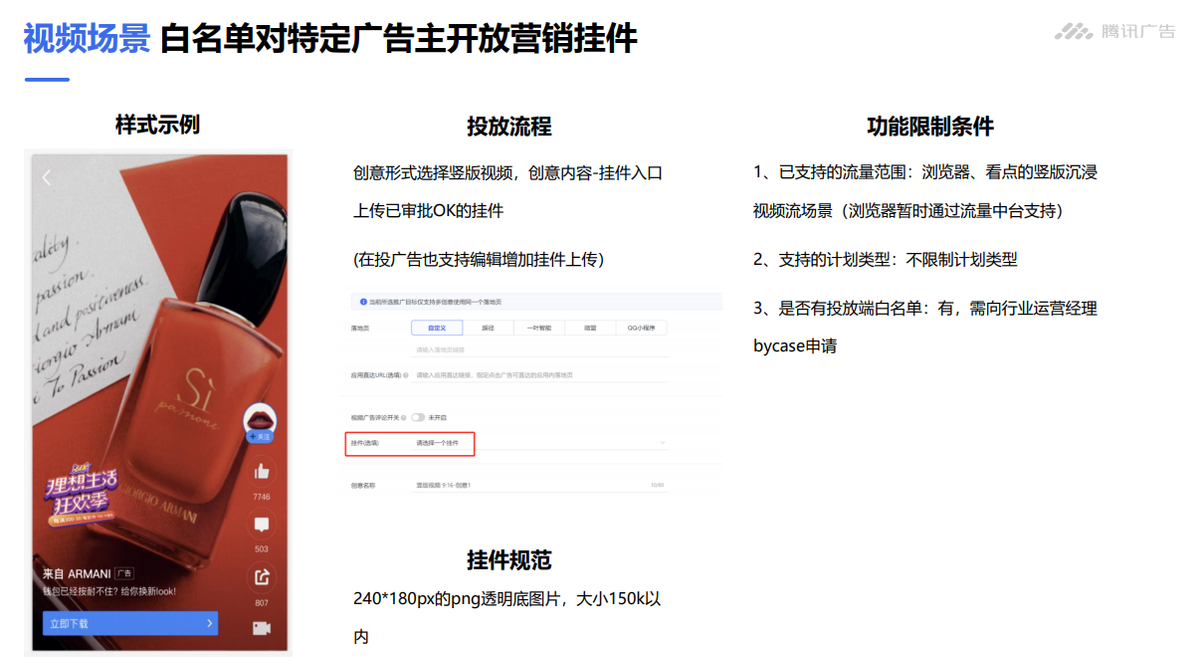The image size is (1200, 671).
Task: Click the info icon in the blue notice banner
Action: pyautogui.click(x=363, y=302)
